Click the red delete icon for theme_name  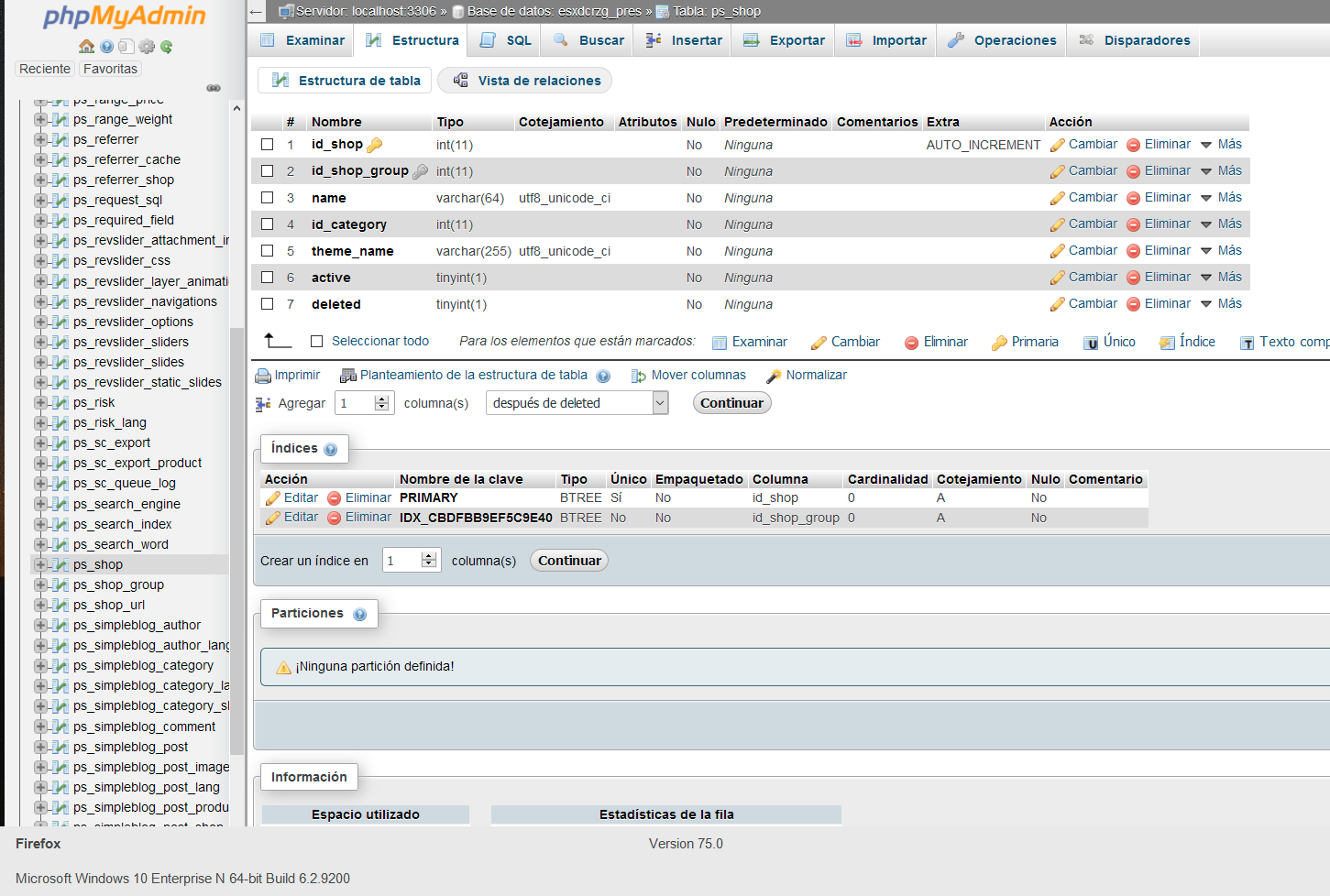tap(1133, 251)
